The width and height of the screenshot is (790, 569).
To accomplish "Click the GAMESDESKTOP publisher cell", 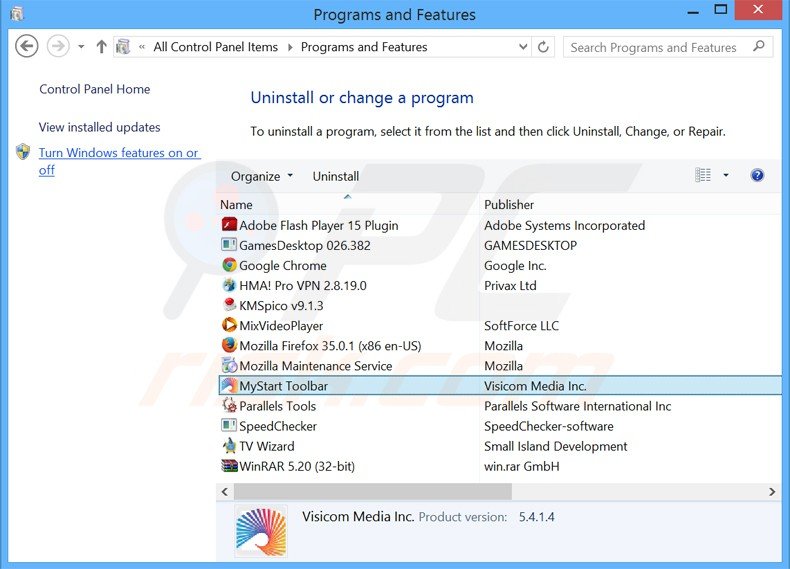I will [531, 245].
